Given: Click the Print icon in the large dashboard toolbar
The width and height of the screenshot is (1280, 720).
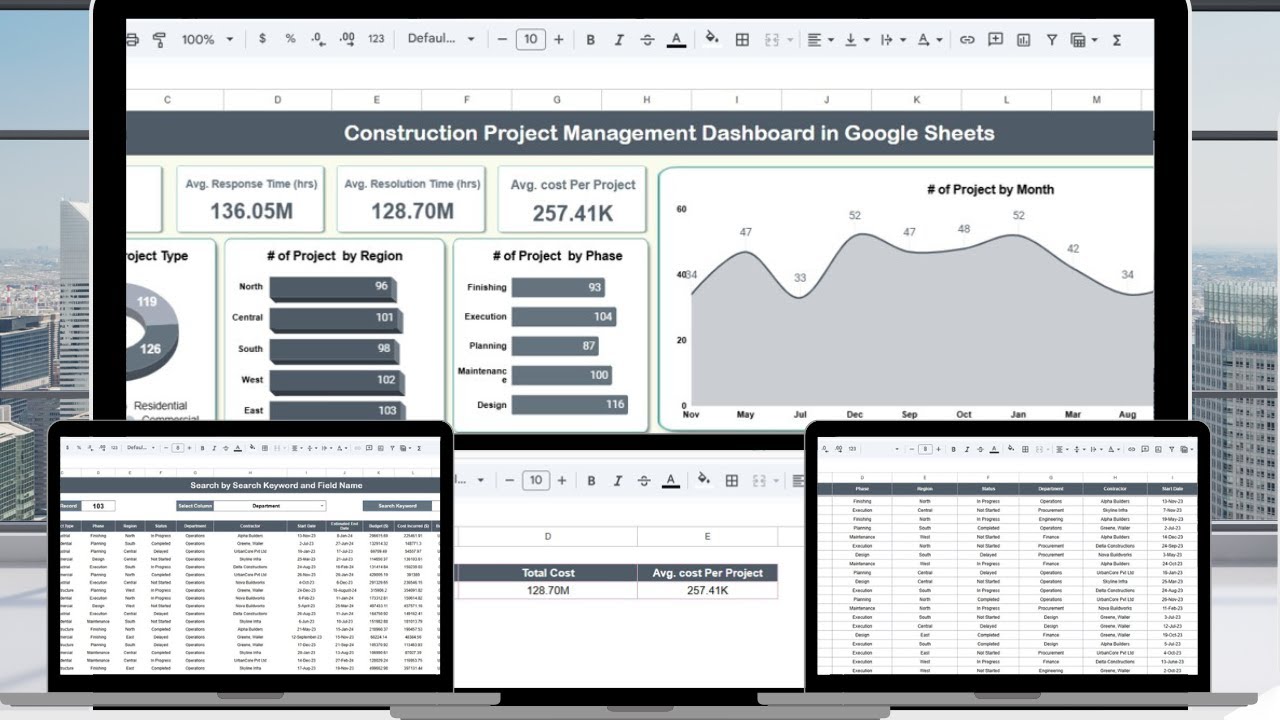Looking at the screenshot, I should [132, 39].
